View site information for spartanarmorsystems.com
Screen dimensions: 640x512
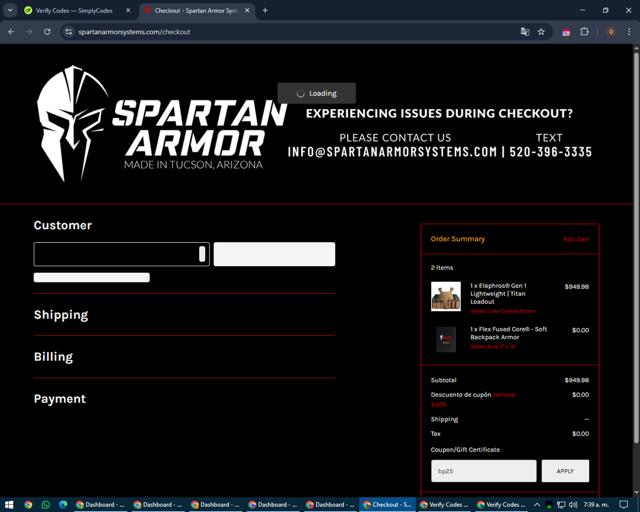click(69, 32)
